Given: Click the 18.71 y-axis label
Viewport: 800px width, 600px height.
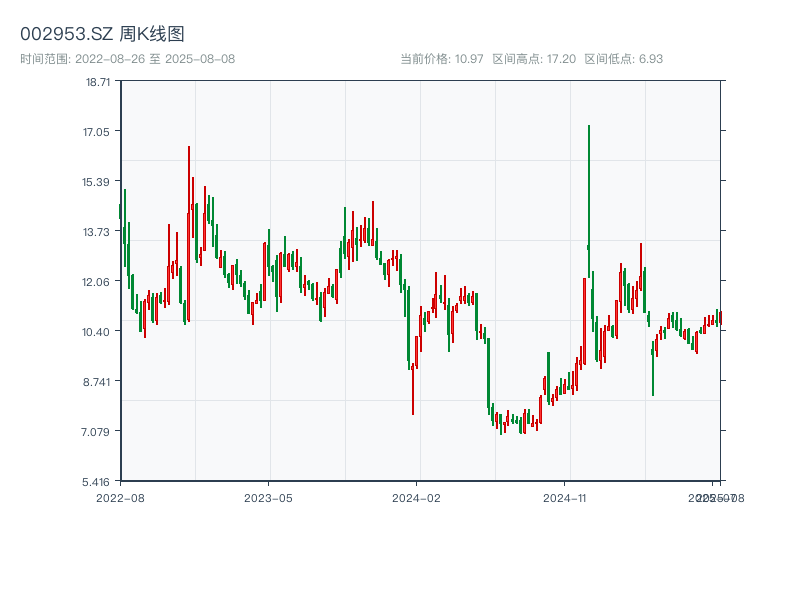Looking at the screenshot, I should coord(98,82).
